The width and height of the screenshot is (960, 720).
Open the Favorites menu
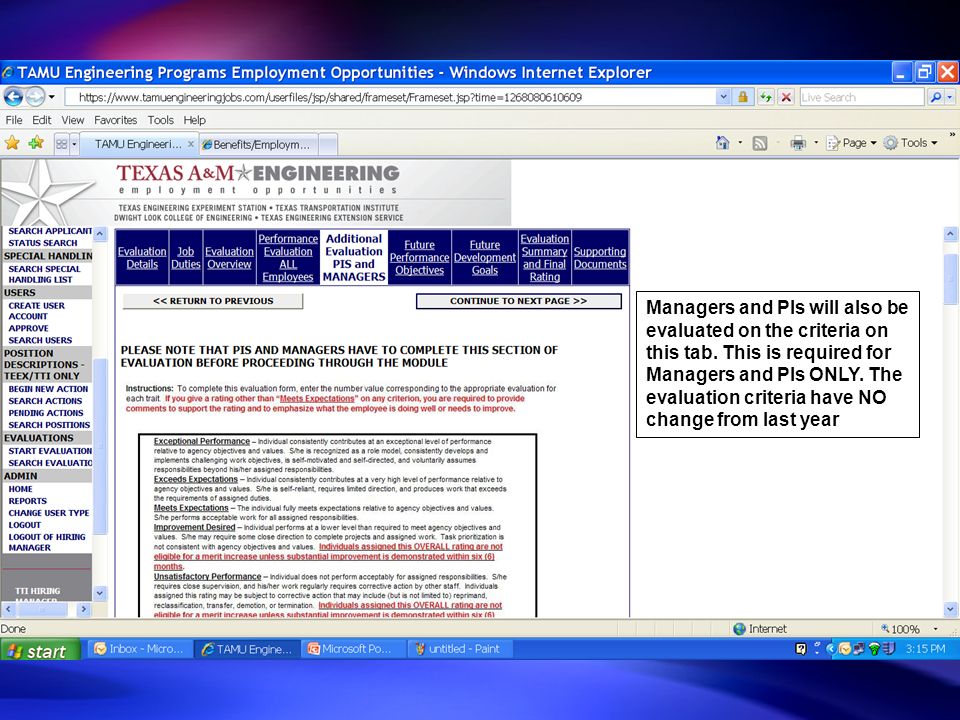click(x=115, y=120)
